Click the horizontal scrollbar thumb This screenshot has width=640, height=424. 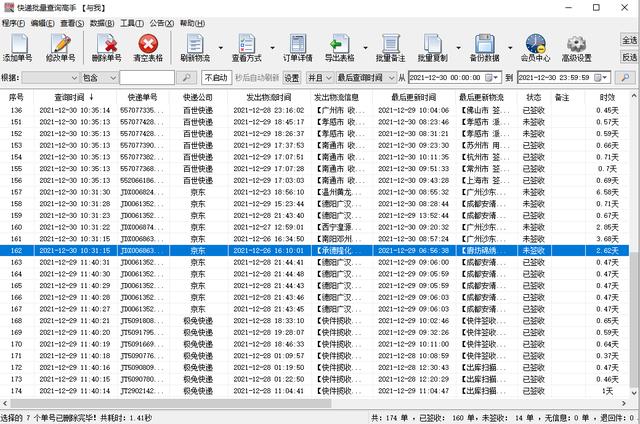[x=171, y=403]
